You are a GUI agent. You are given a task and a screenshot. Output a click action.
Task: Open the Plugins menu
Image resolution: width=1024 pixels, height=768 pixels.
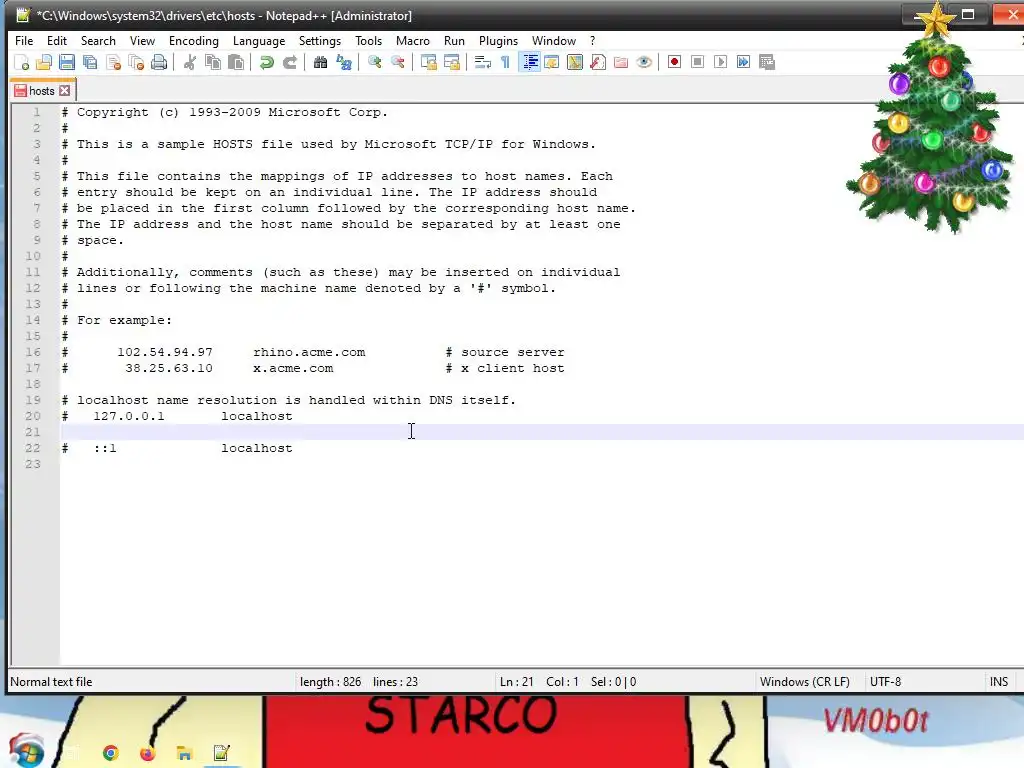[x=498, y=40]
